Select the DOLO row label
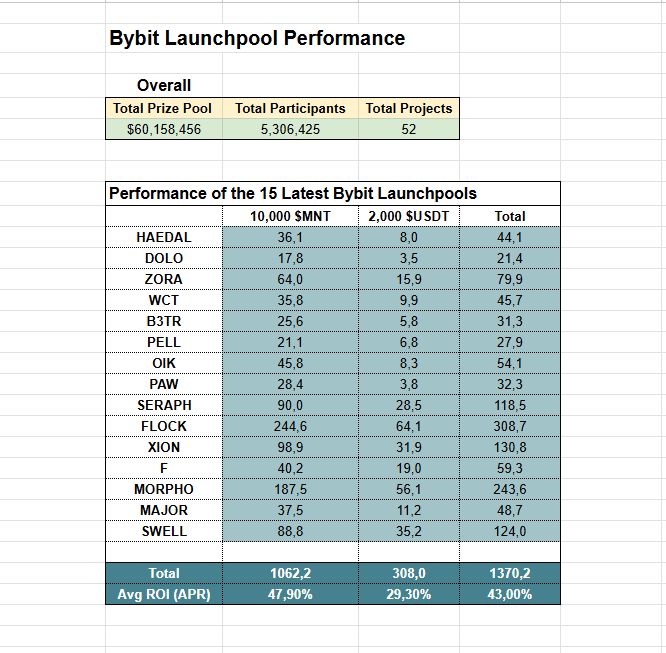This screenshot has width=666, height=653. (164, 258)
